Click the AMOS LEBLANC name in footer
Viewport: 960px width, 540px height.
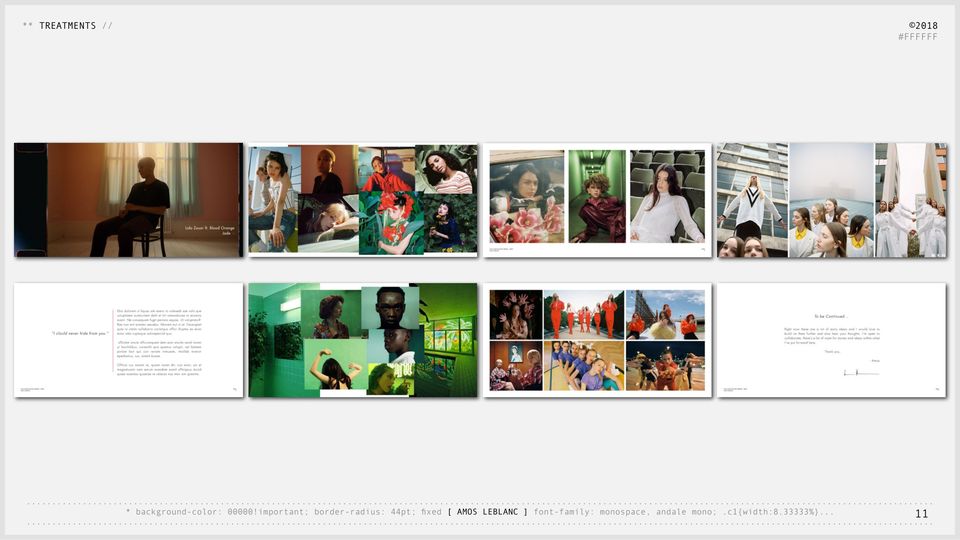pos(487,512)
